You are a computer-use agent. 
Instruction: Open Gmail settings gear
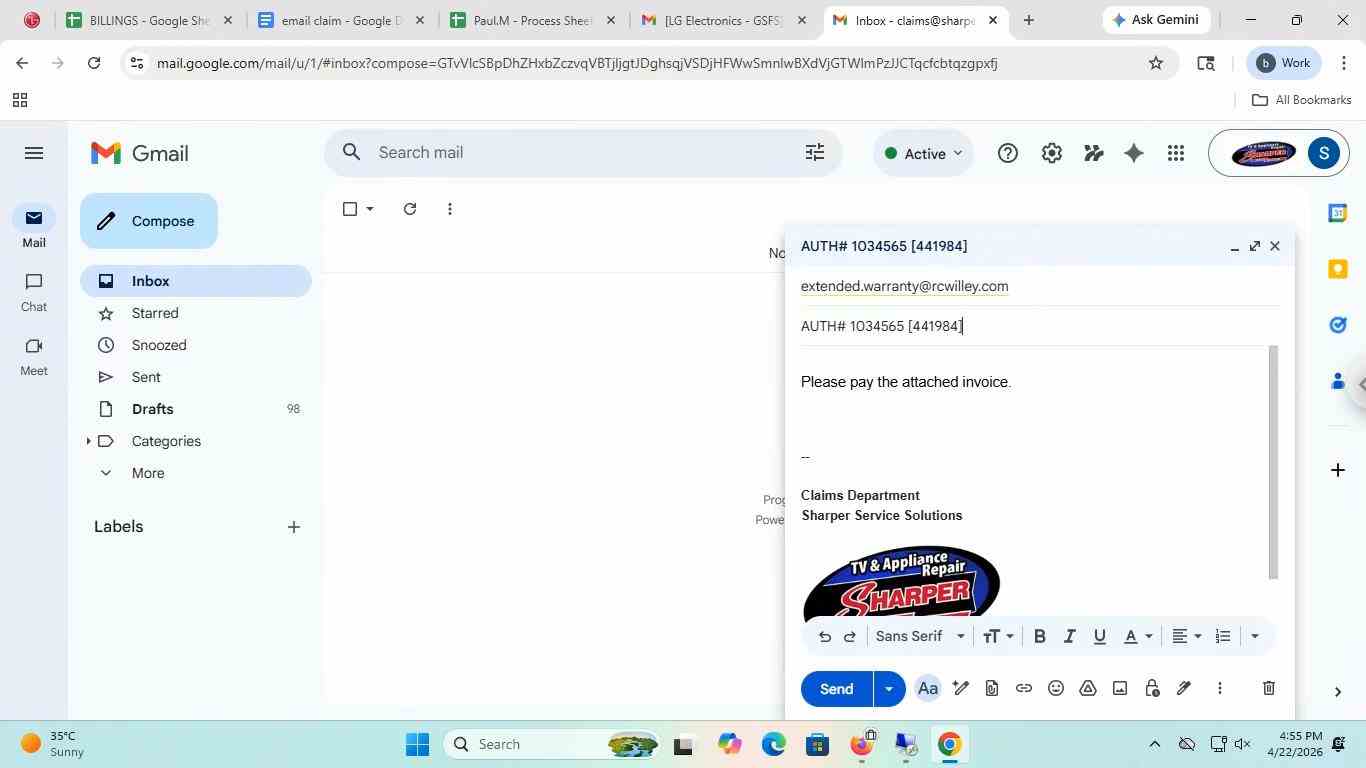point(1051,153)
